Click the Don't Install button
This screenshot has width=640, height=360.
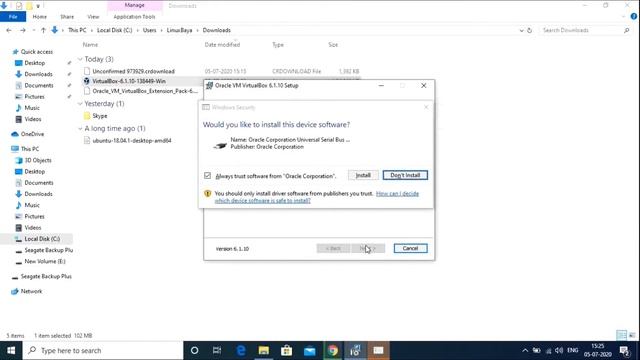[405, 175]
